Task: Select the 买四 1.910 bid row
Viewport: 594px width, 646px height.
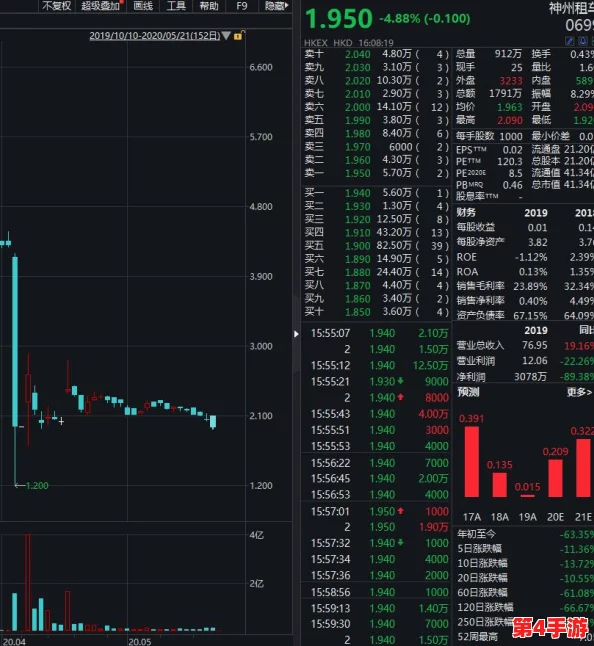Action: (x=377, y=232)
